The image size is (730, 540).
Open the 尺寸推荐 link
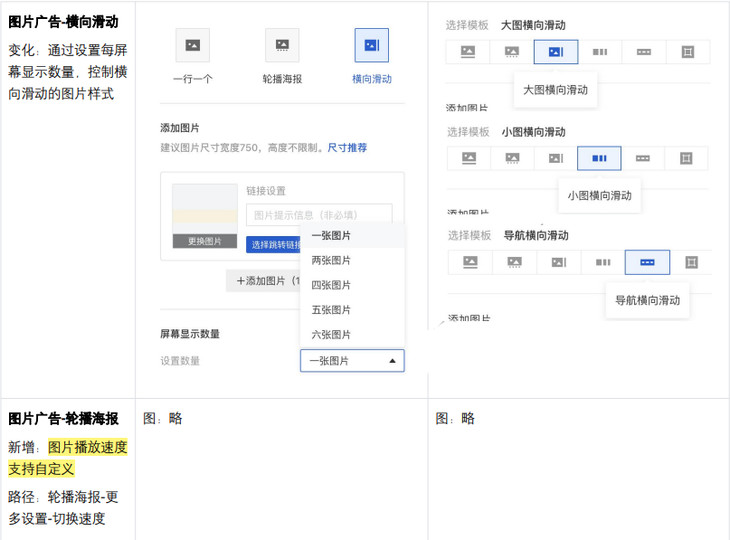click(347, 148)
